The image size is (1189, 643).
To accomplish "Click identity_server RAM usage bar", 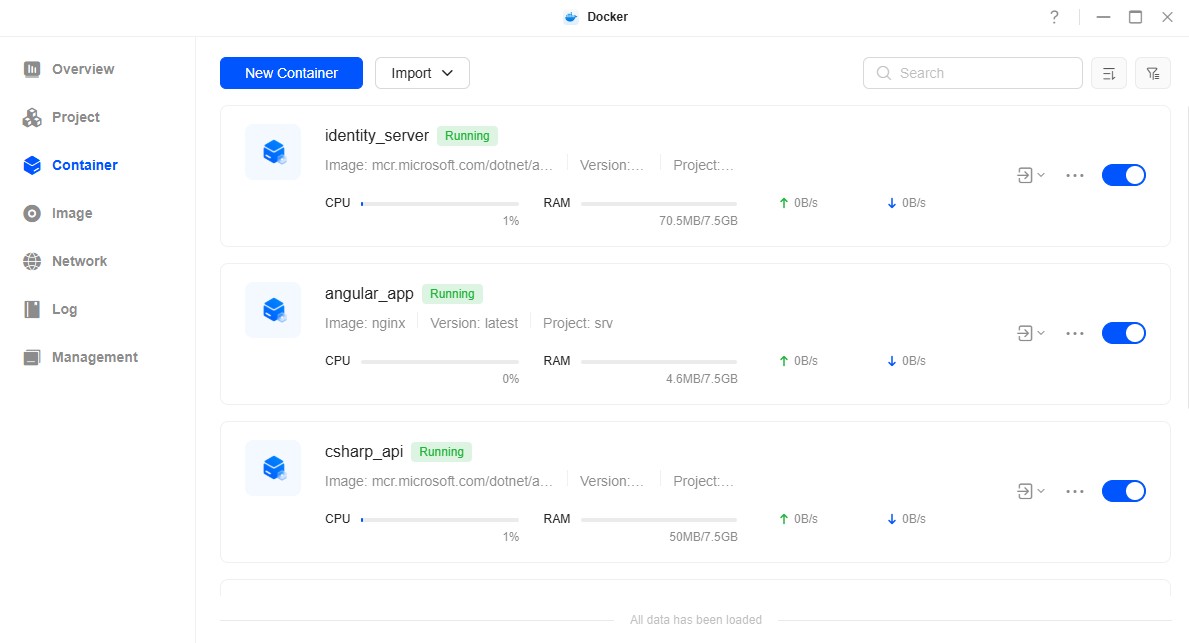I will pos(659,203).
